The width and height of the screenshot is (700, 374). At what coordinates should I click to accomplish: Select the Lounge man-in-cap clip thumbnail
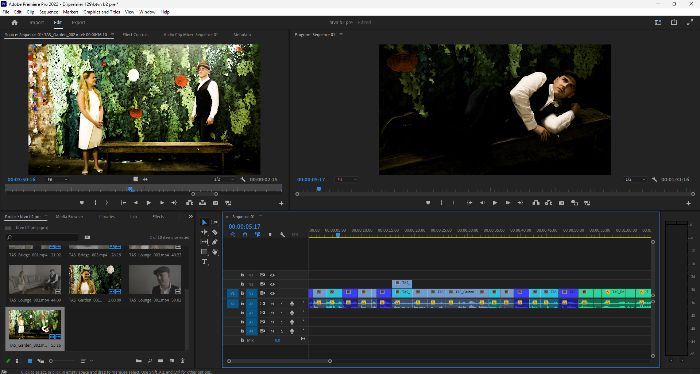point(155,280)
